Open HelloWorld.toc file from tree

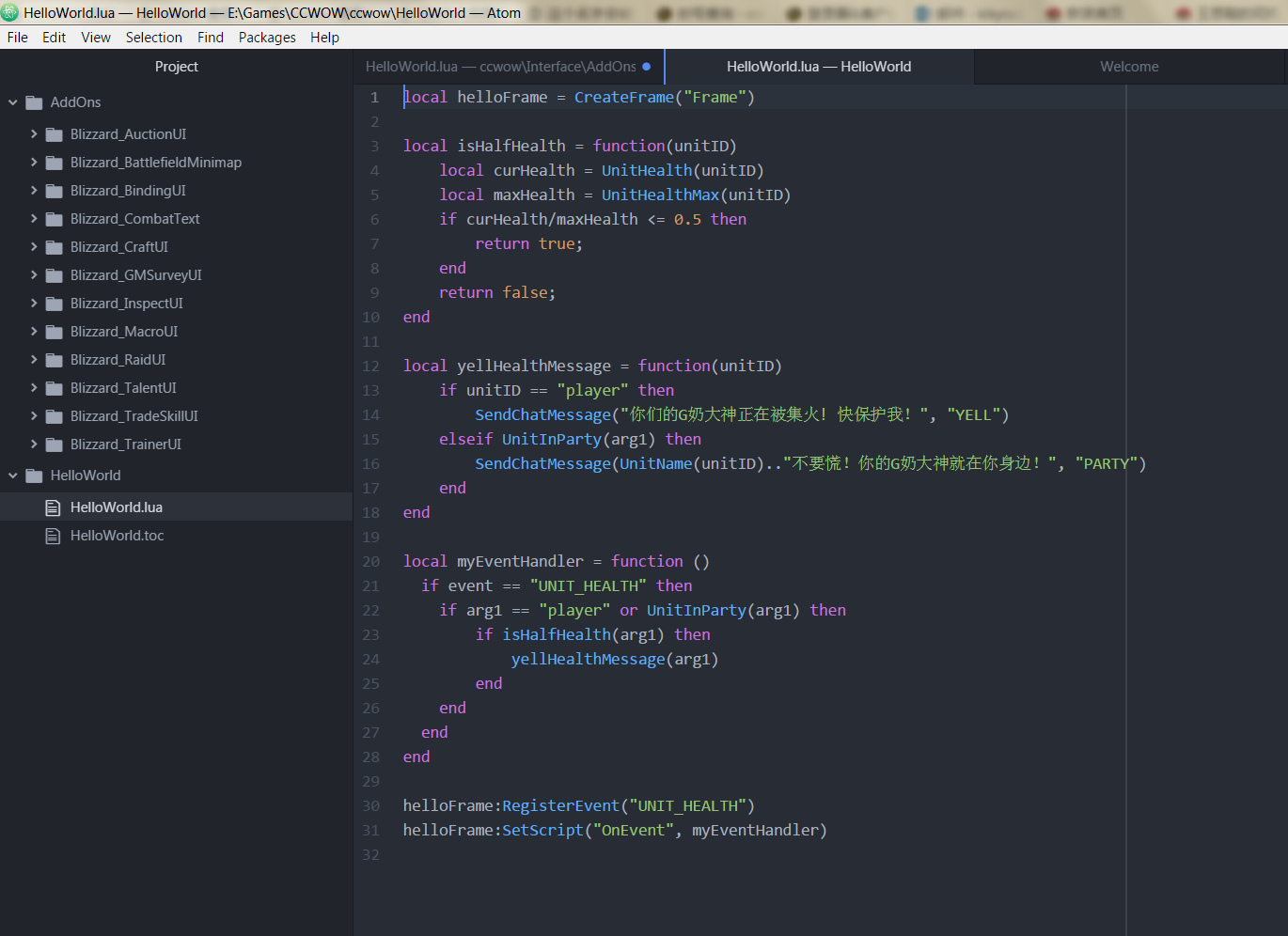(117, 536)
